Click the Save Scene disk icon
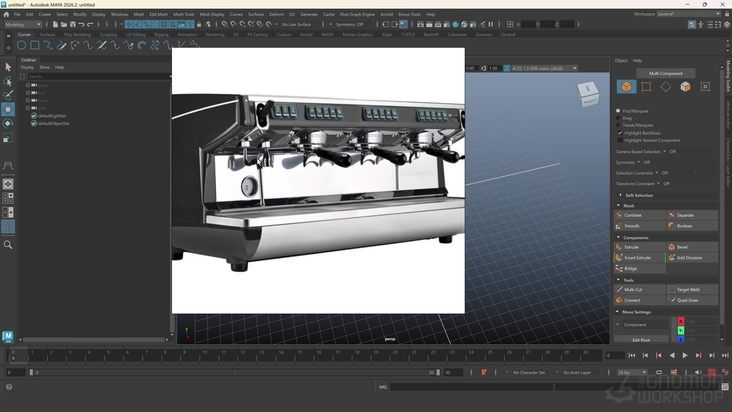 click(72, 24)
